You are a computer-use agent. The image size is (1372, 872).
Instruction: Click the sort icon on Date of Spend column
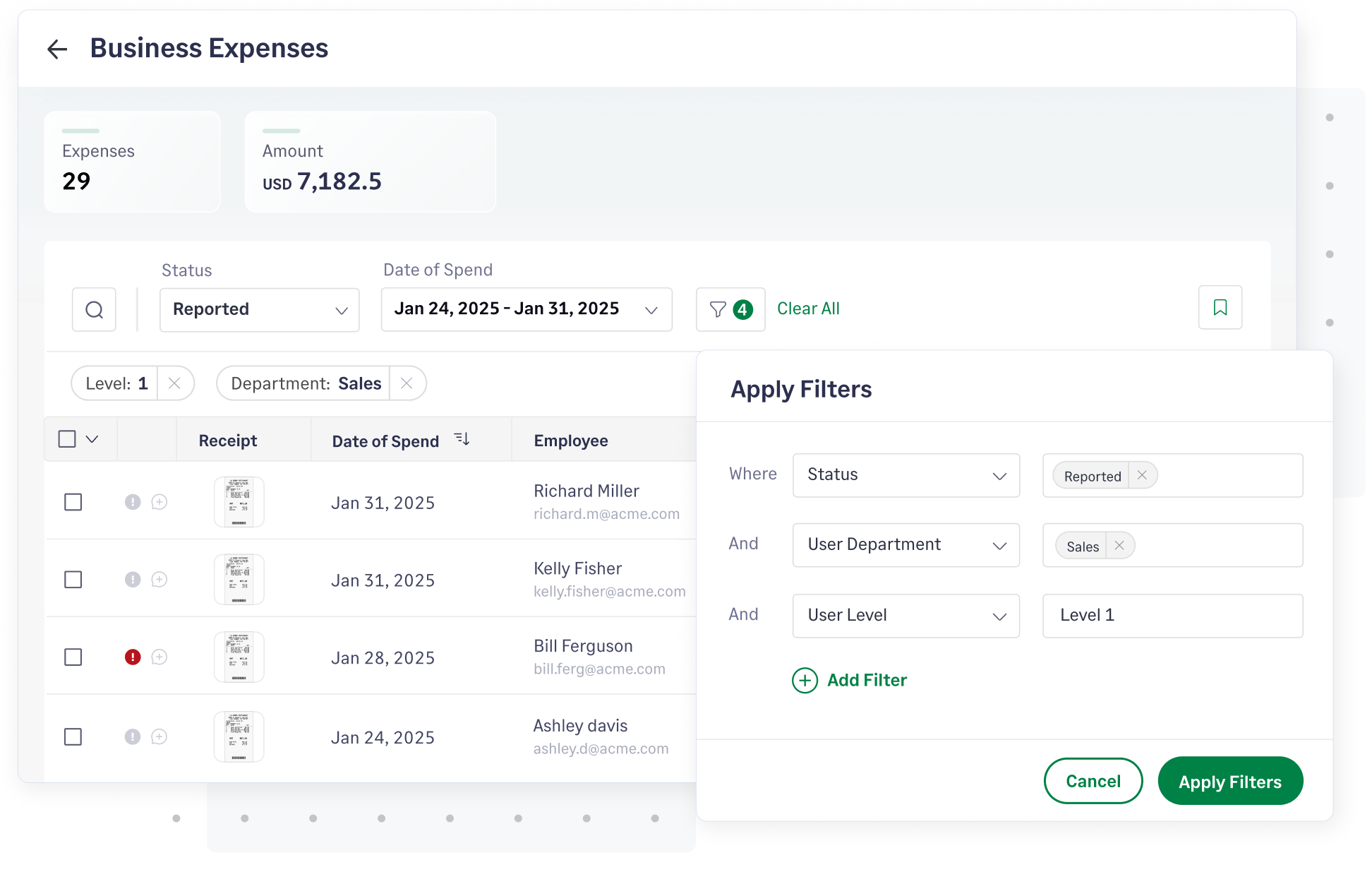click(462, 438)
